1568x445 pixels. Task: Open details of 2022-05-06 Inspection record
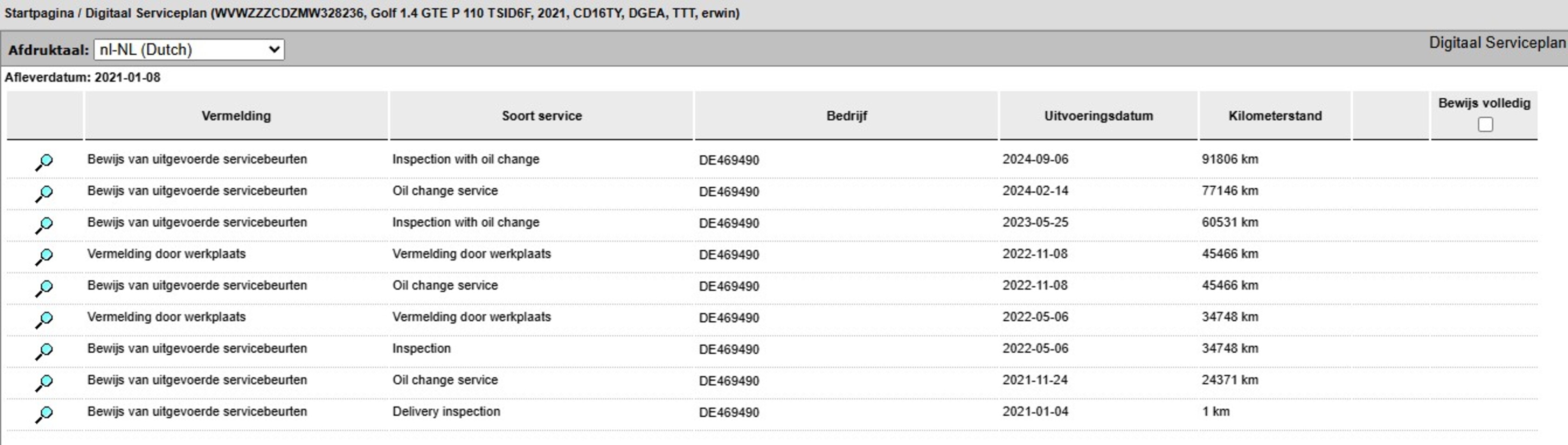44,351
